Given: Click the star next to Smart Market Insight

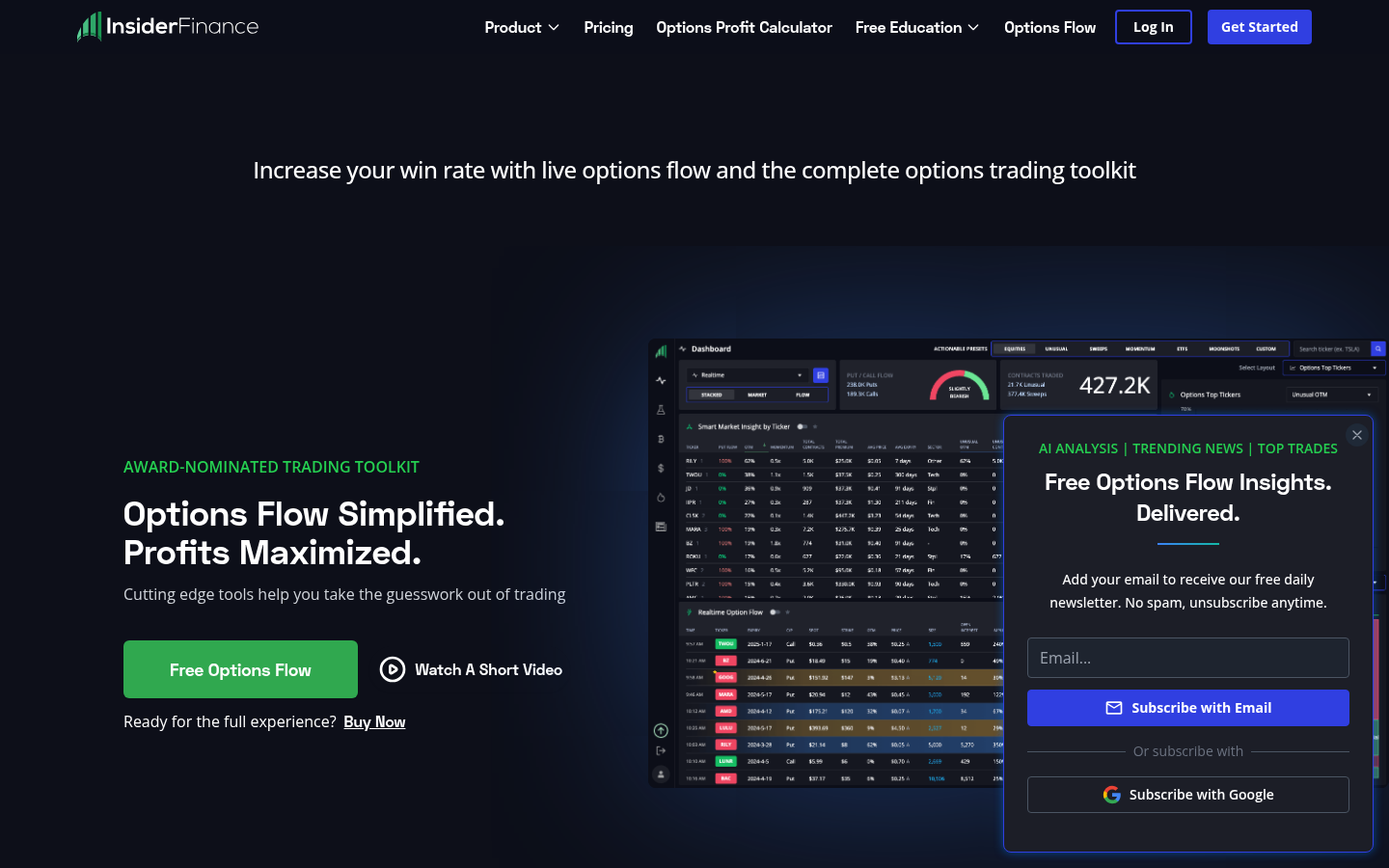Looking at the screenshot, I should (815, 426).
